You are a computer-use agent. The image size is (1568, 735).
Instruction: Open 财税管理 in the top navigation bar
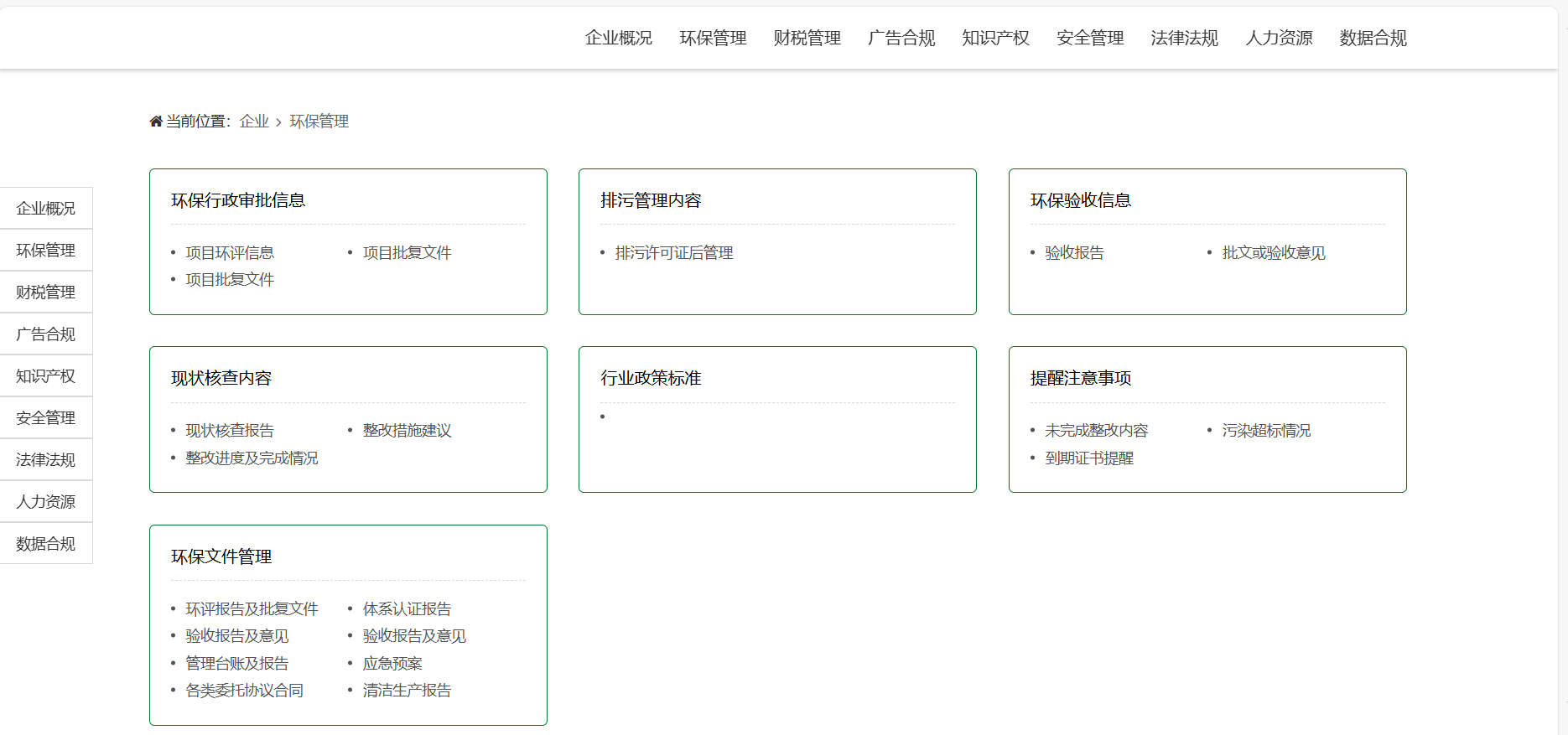(807, 38)
